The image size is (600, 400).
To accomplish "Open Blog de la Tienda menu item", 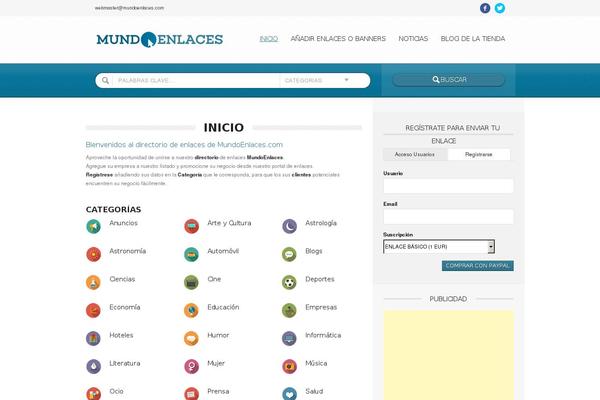I will 473,39.
